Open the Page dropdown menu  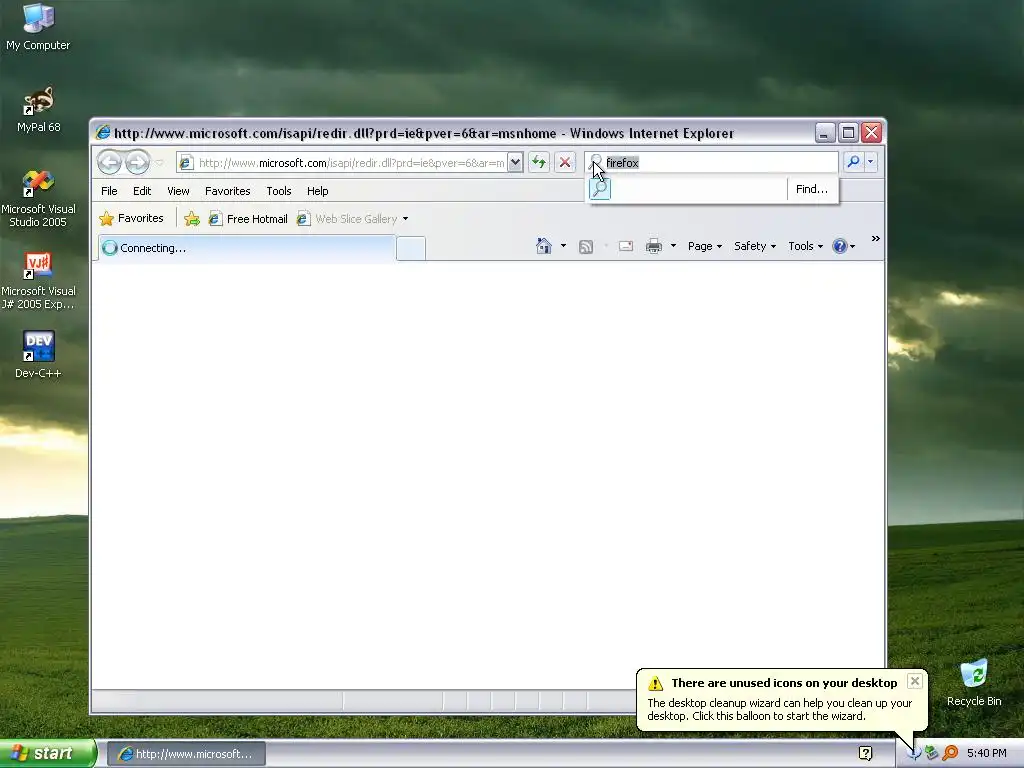coord(705,246)
